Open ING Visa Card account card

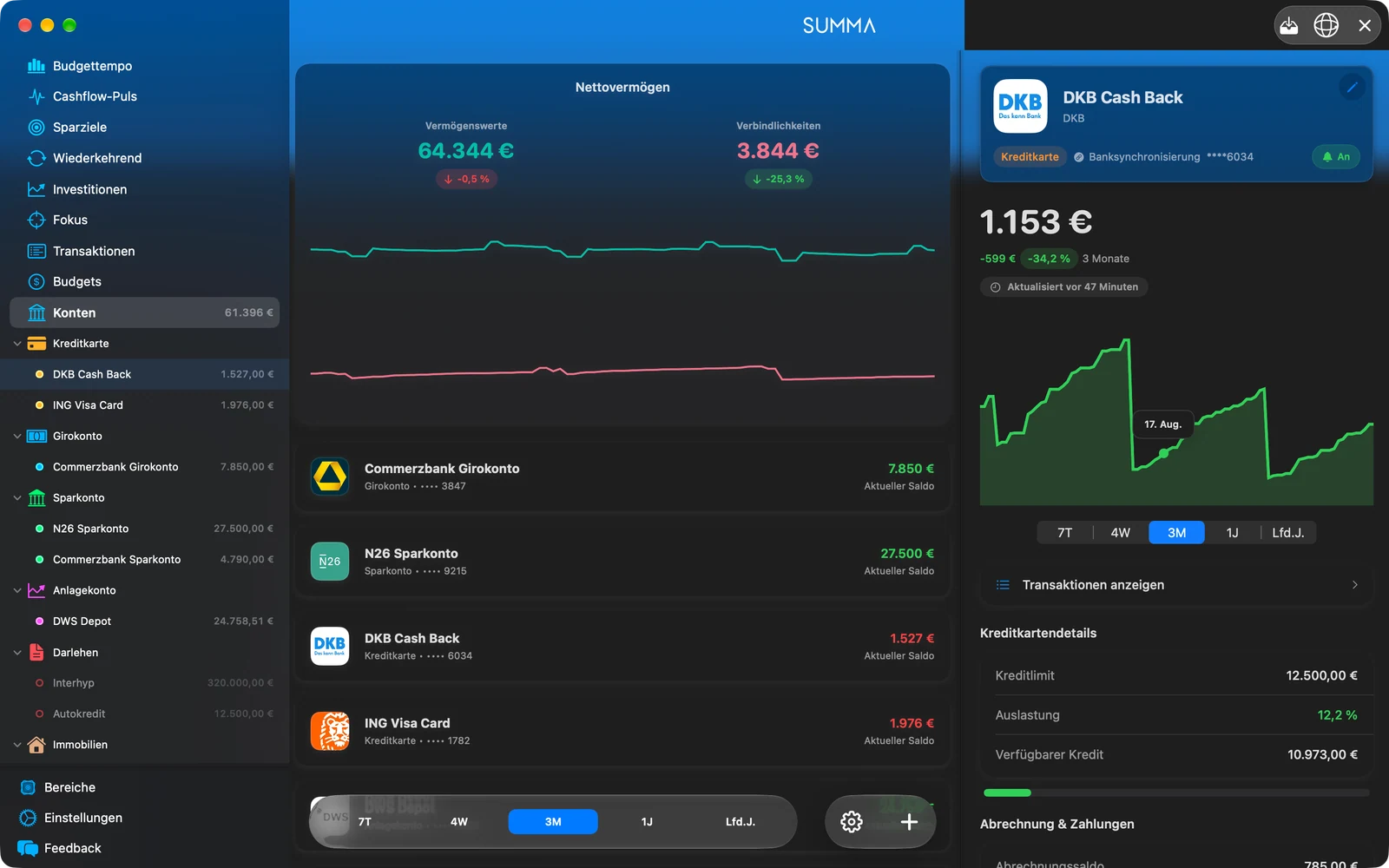[x=622, y=732]
